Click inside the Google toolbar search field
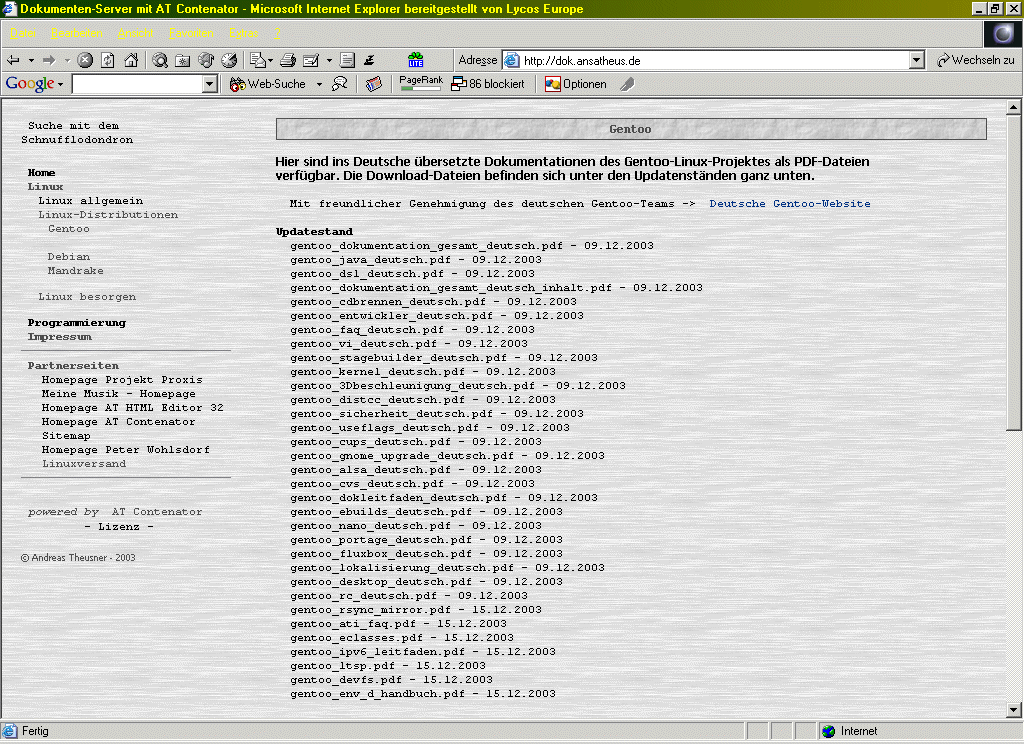The width and height of the screenshot is (1024, 744). 137,84
